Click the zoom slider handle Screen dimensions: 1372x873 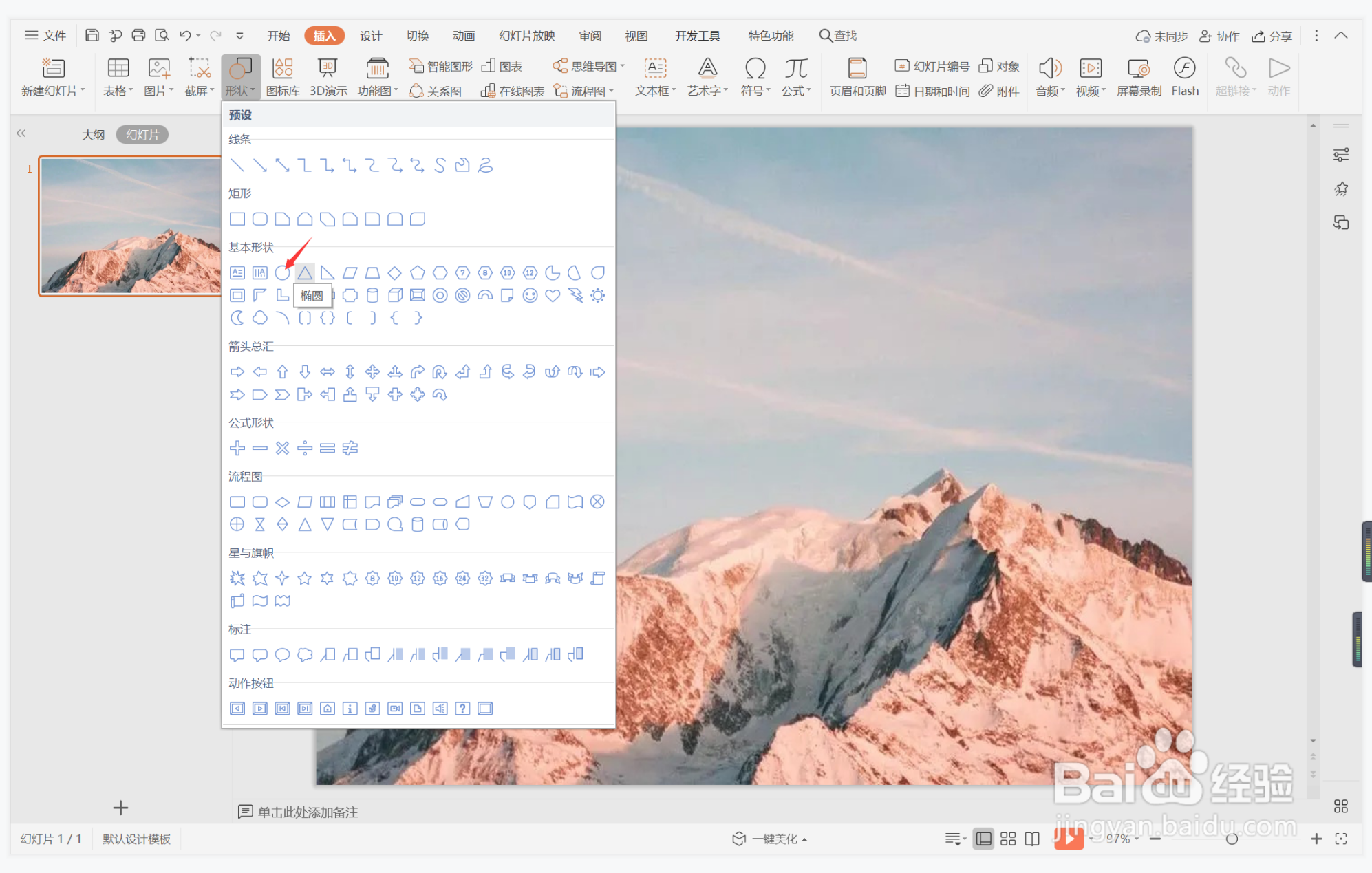point(1232,839)
